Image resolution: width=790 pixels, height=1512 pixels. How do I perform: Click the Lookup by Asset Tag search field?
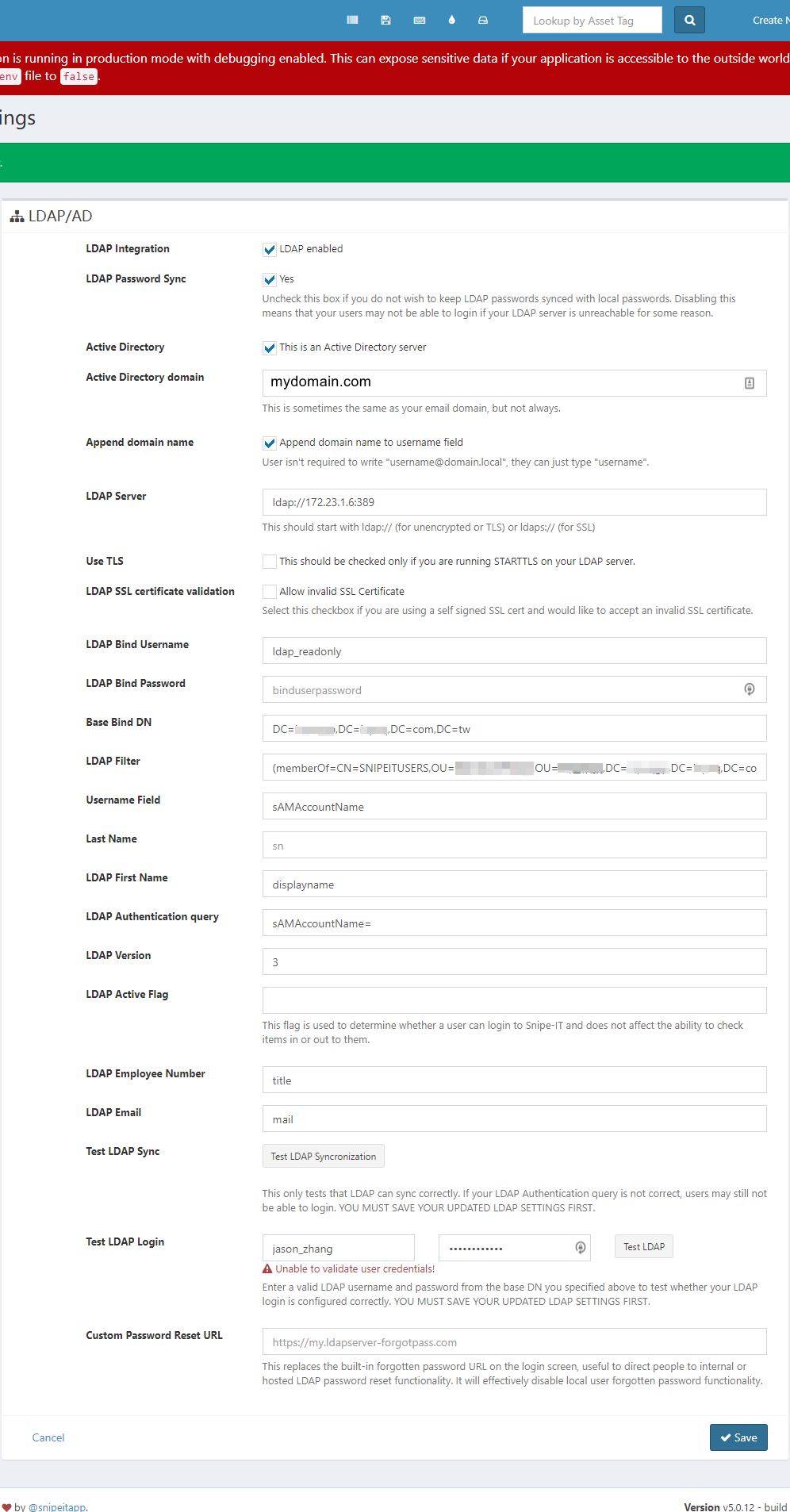pyautogui.click(x=592, y=20)
